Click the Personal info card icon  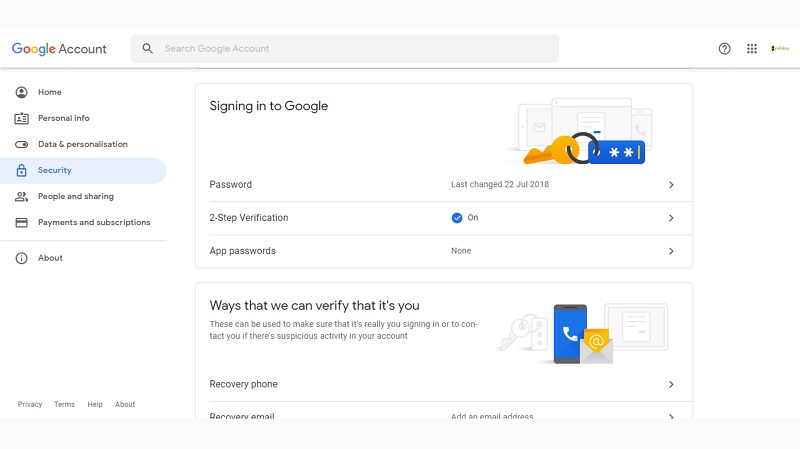coord(21,118)
